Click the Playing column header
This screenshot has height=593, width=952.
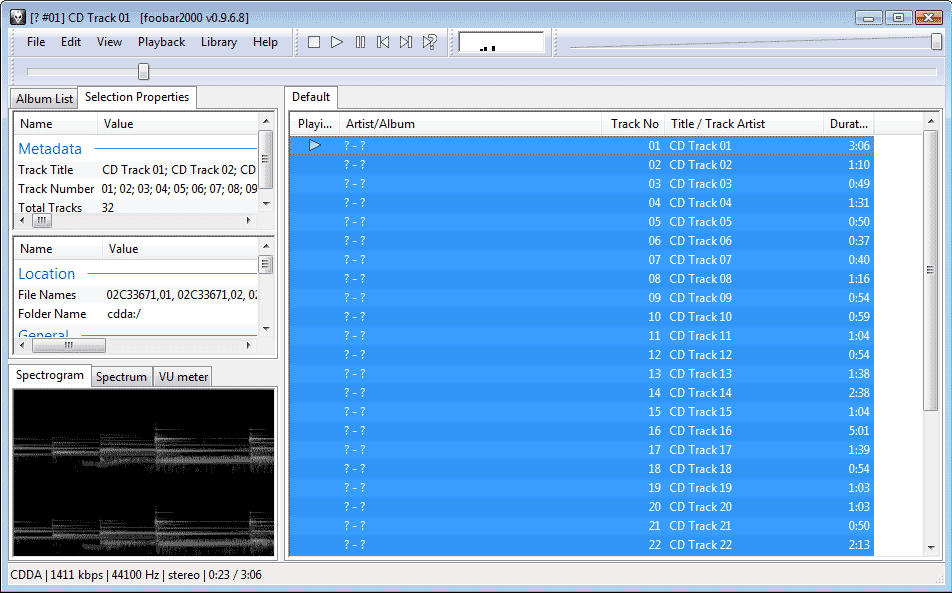pyautogui.click(x=314, y=124)
